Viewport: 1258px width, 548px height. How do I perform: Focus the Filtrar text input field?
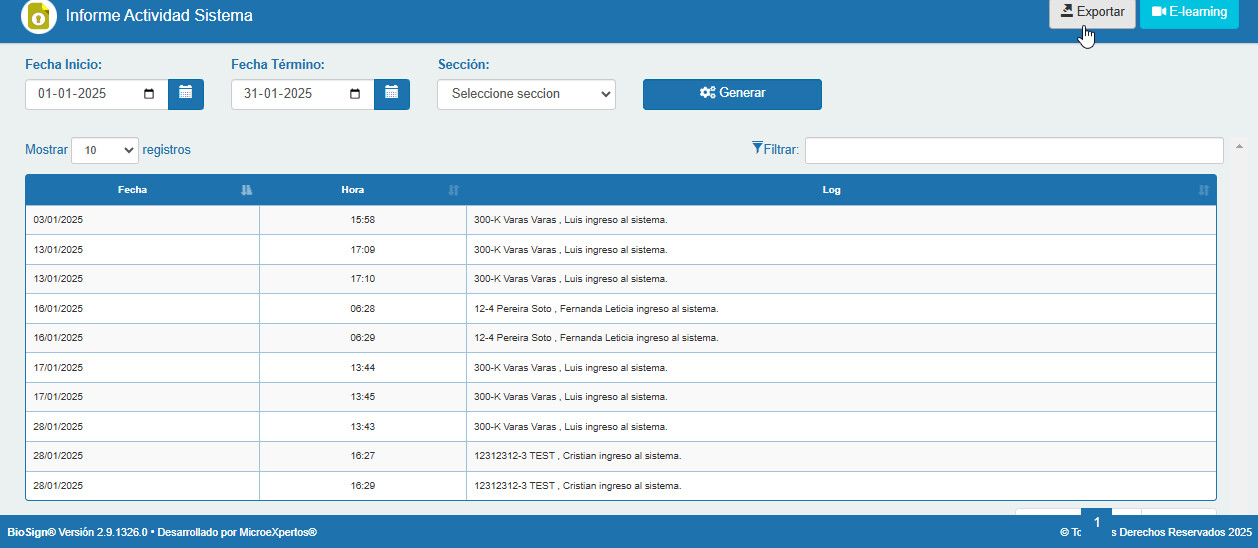tap(1014, 150)
